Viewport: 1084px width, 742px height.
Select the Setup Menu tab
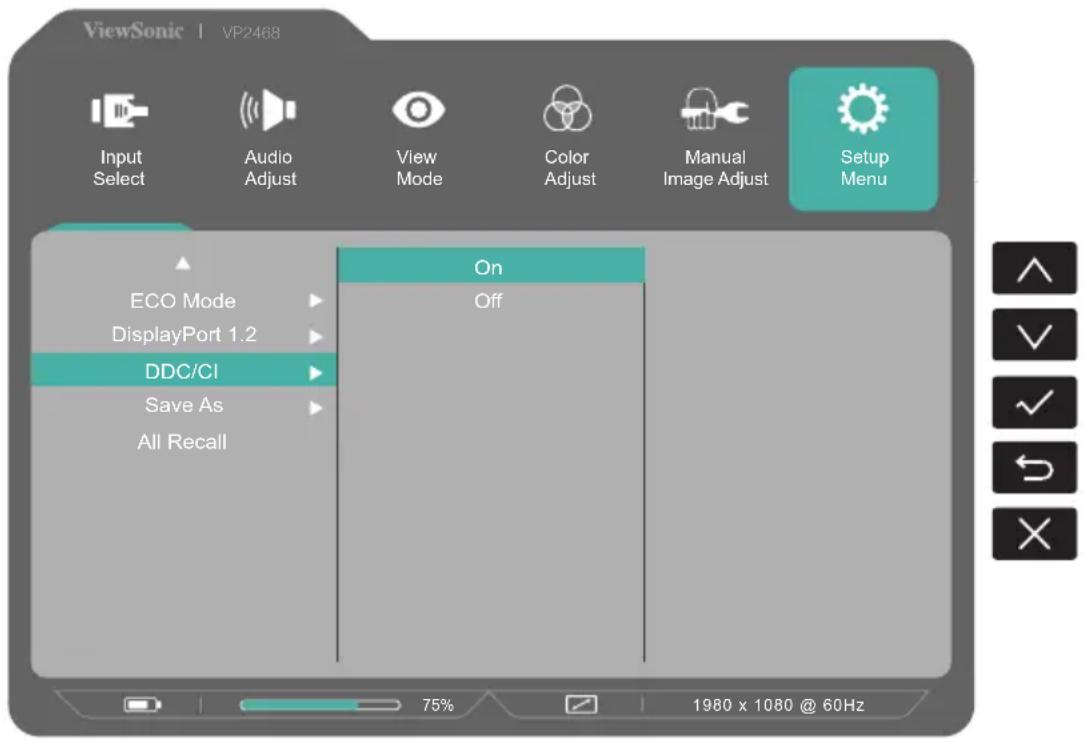(863, 138)
